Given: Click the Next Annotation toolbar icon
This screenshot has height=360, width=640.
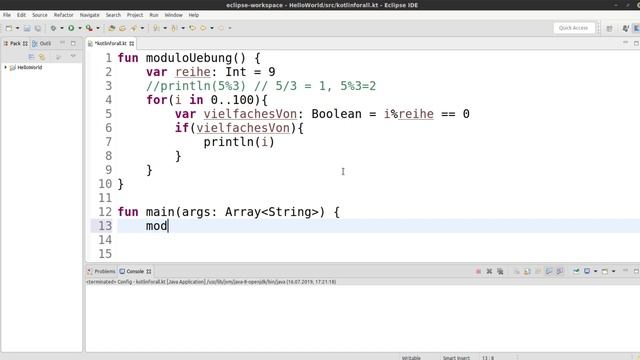Looking at the screenshot, I should [156, 28].
